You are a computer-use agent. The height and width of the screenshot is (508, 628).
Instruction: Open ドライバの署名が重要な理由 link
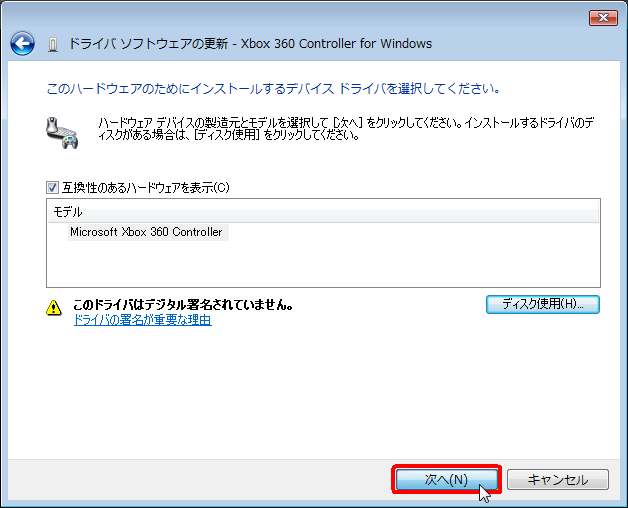tap(143, 320)
